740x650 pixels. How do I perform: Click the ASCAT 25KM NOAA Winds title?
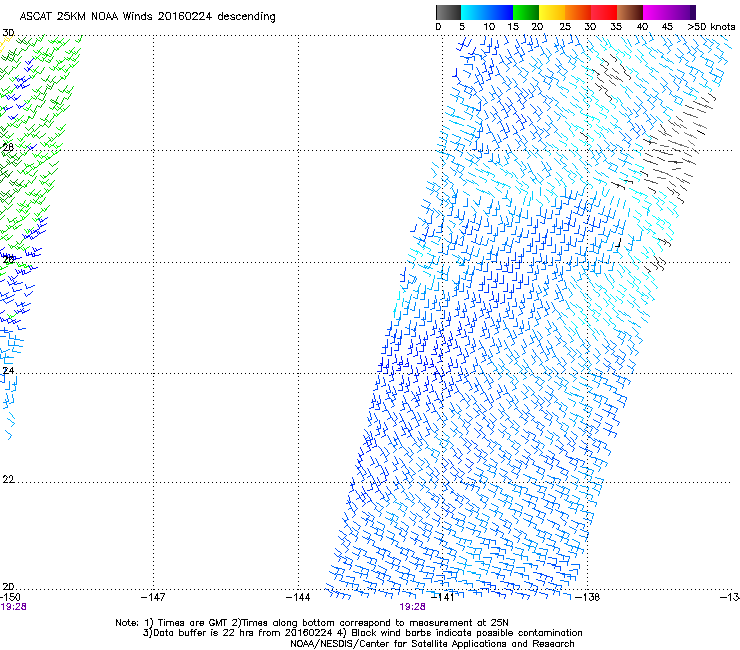tap(147, 17)
